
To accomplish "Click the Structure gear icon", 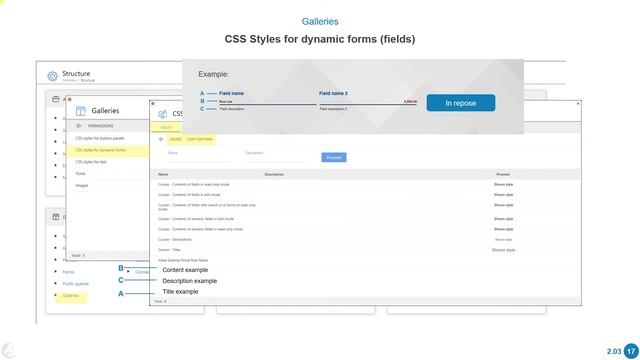I will tap(52, 76).
